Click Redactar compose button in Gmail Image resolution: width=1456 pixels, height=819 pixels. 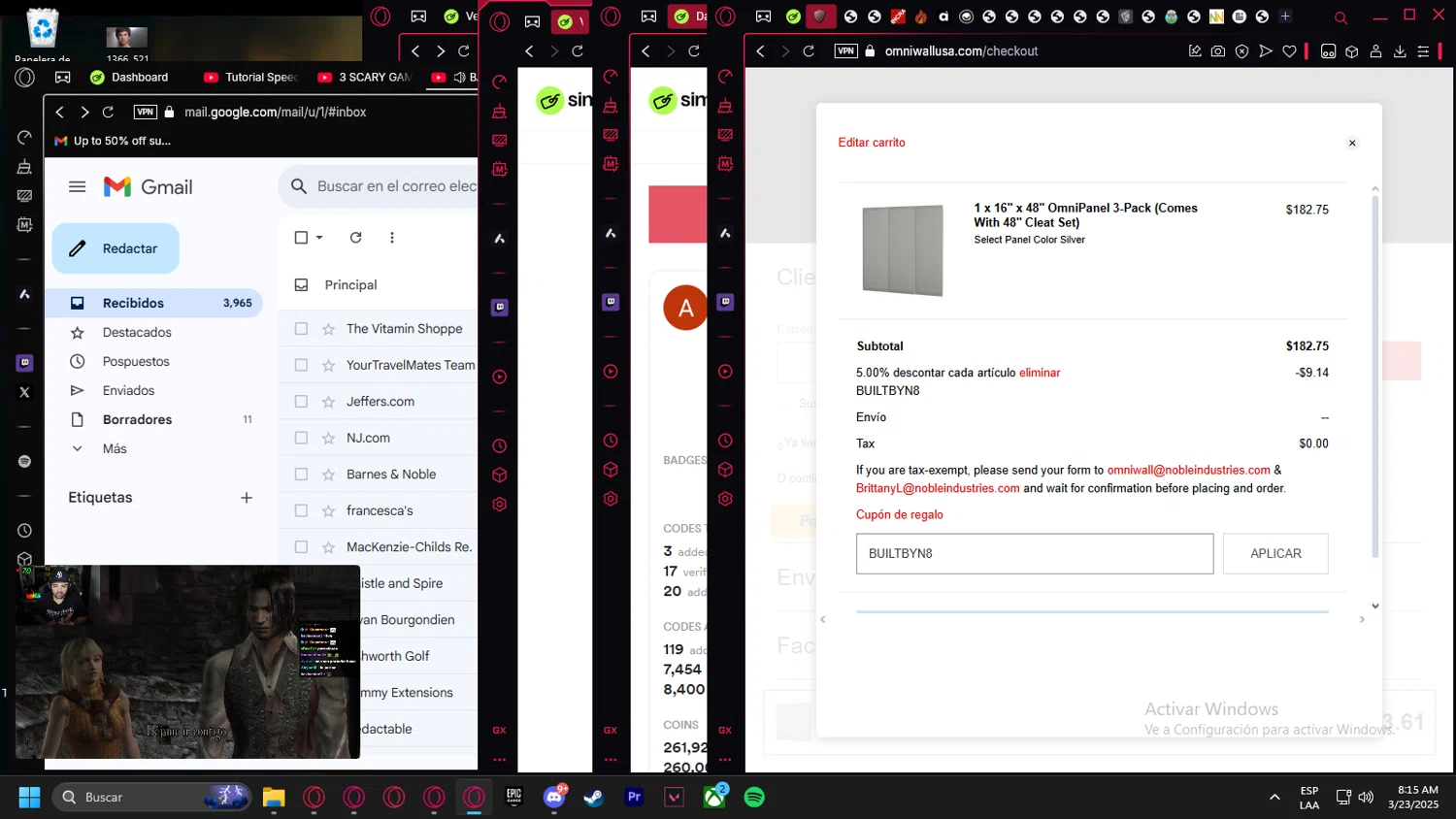[x=116, y=248]
